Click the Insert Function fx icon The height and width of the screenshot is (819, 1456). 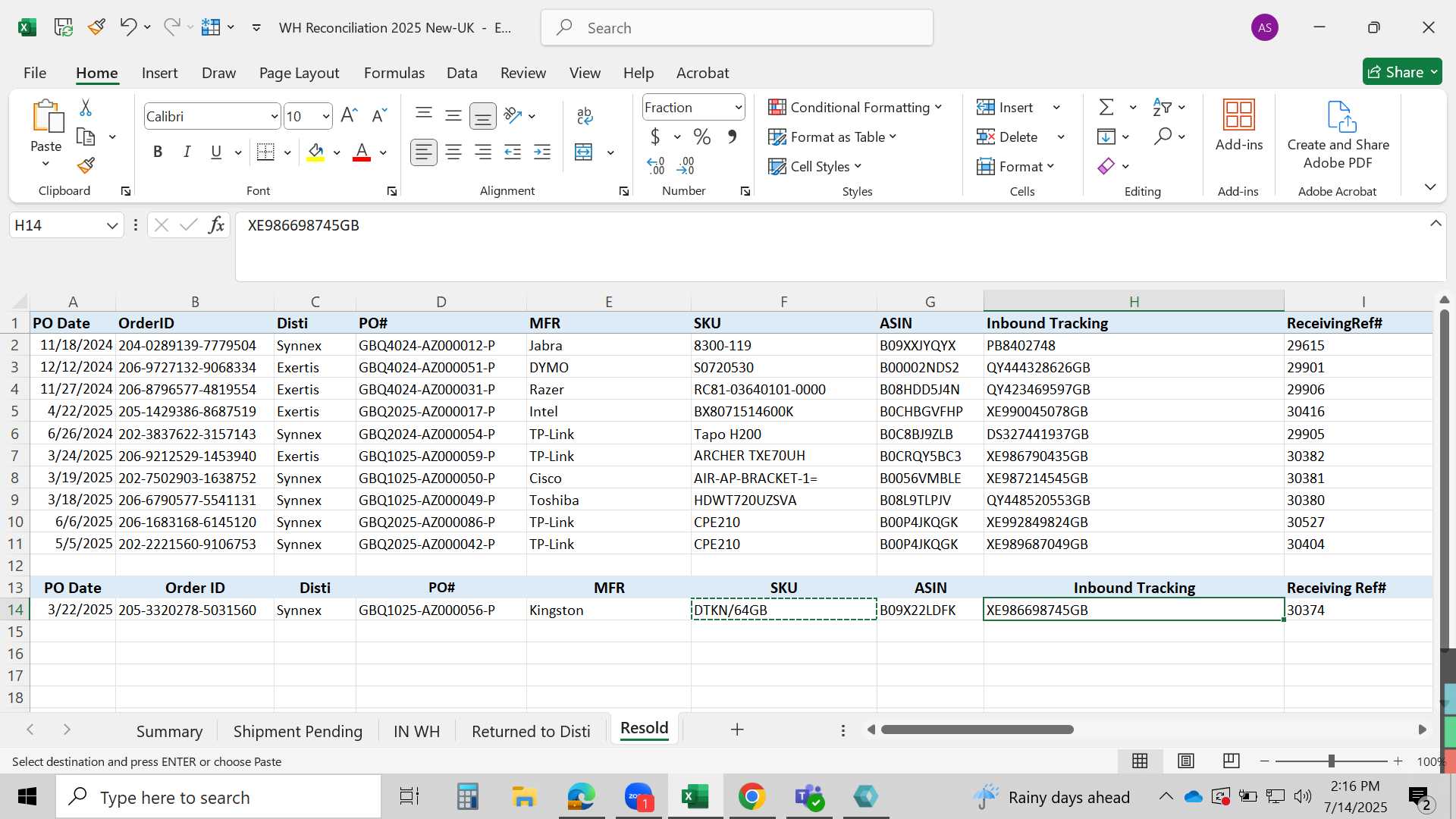[216, 225]
